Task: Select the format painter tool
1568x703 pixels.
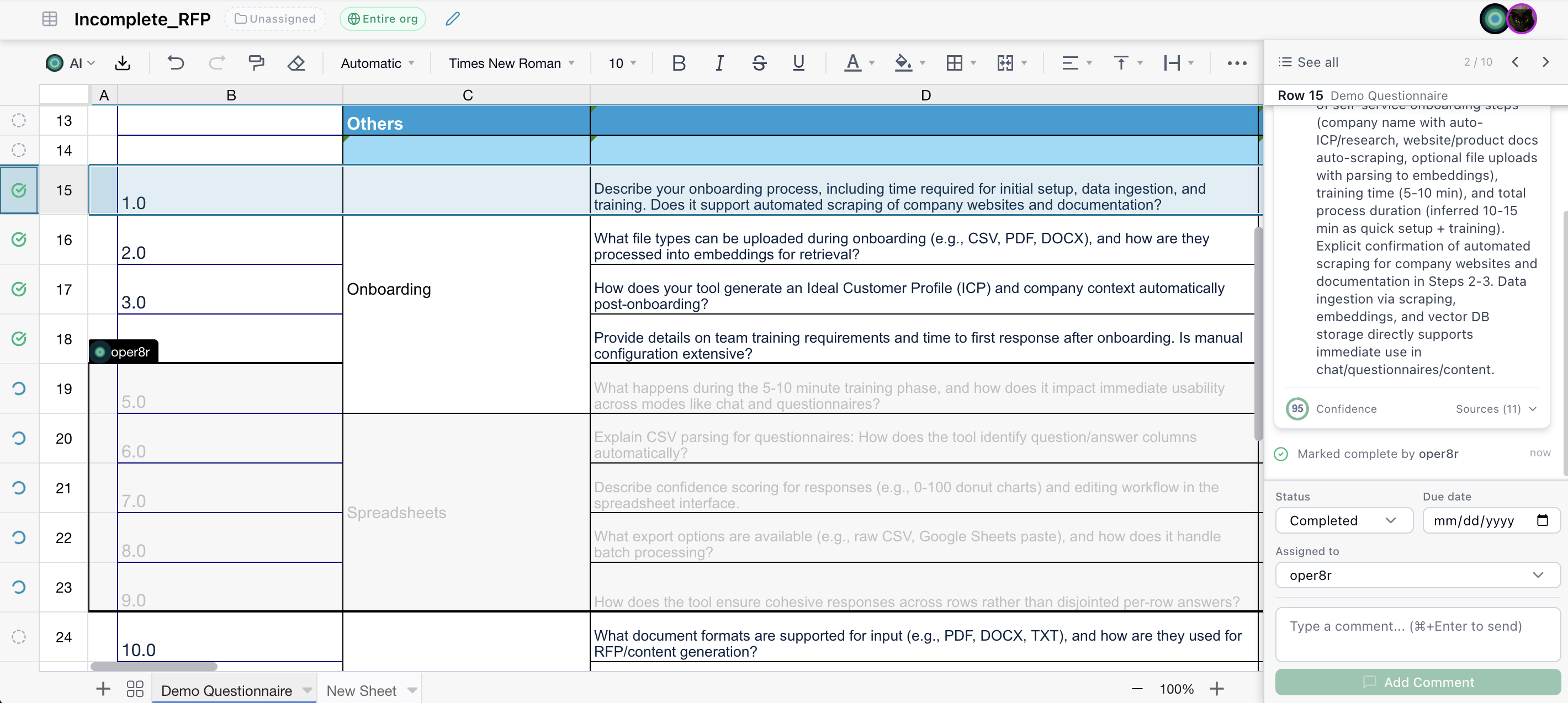Action: point(256,63)
